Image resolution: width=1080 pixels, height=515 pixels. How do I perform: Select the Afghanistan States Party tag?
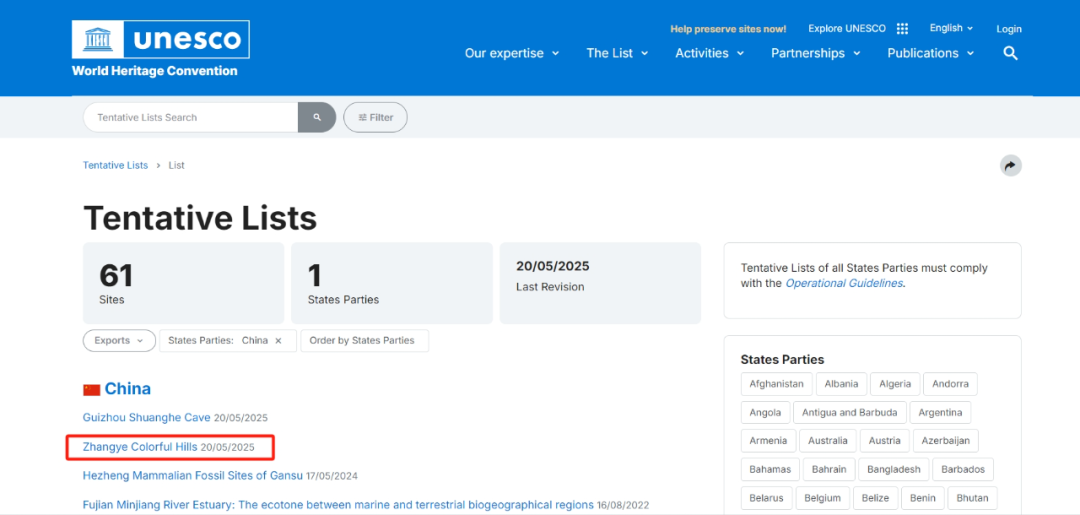pos(777,384)
